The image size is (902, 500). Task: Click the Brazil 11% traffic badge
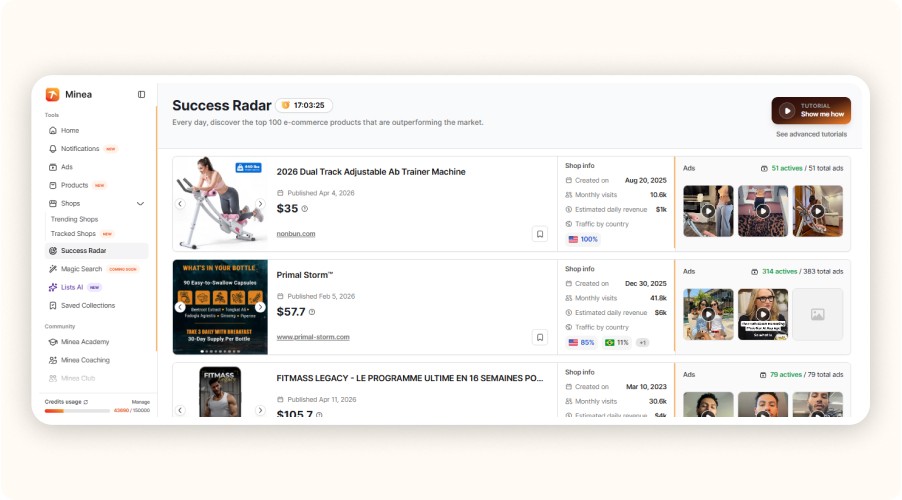[617, 342]
